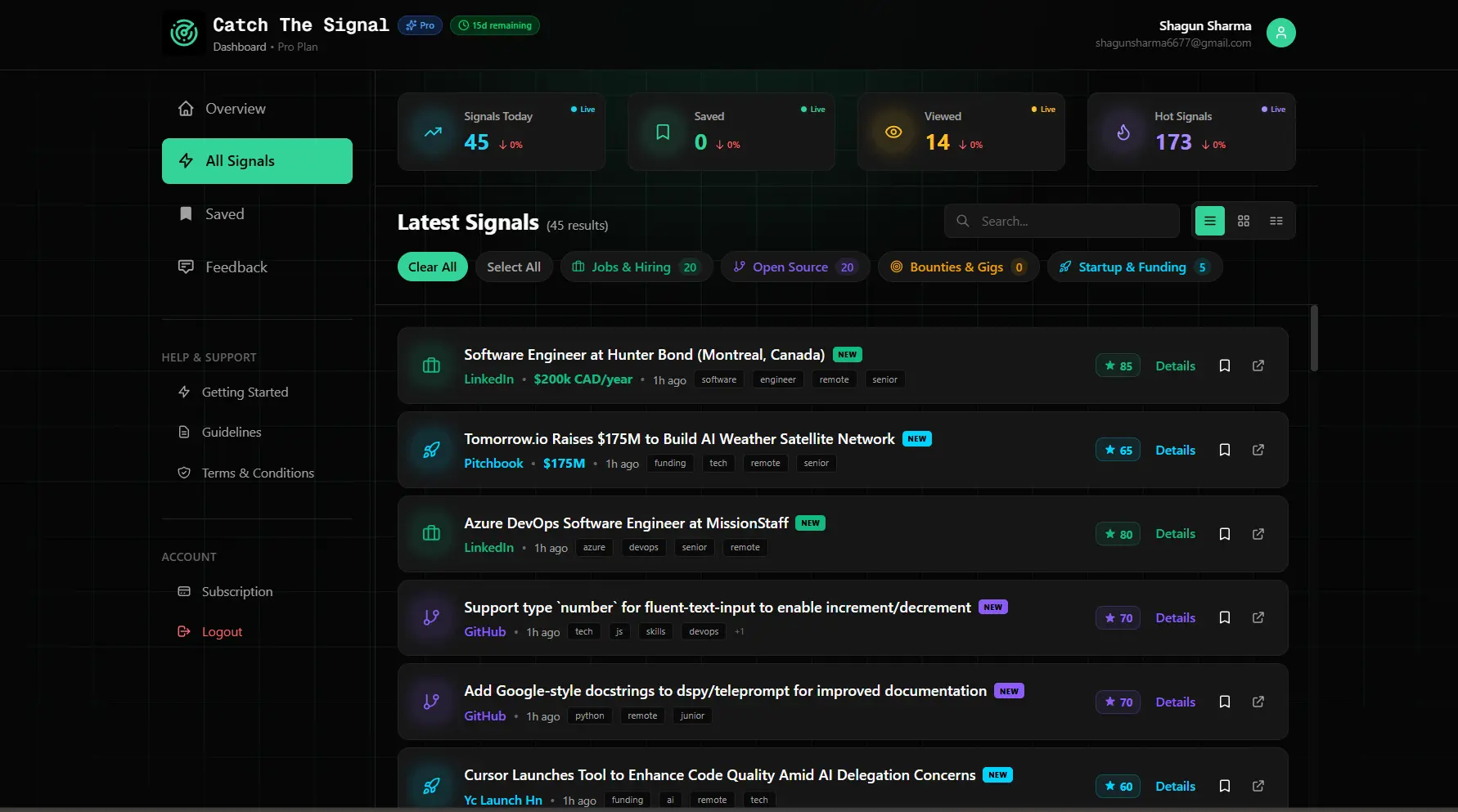Toggle the Startup & Funding filter
The height and width of the screenshot is (812, 1458).
[1134, 267]
